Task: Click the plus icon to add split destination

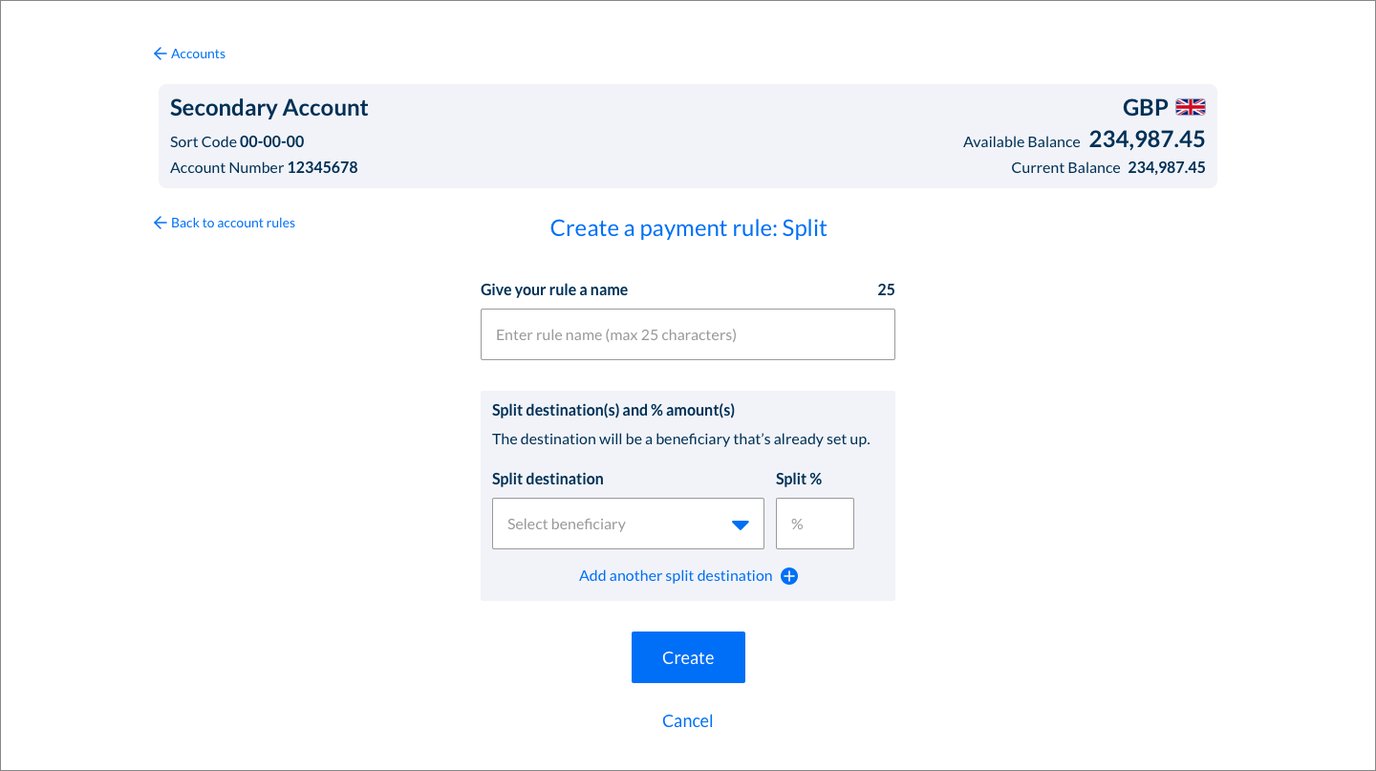Action: click(x=789, y=576)
